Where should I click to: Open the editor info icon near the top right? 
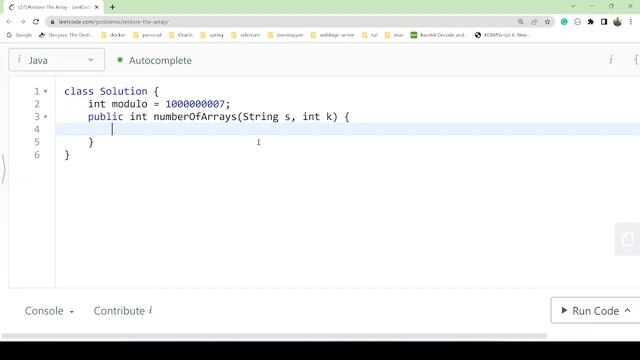611,60
